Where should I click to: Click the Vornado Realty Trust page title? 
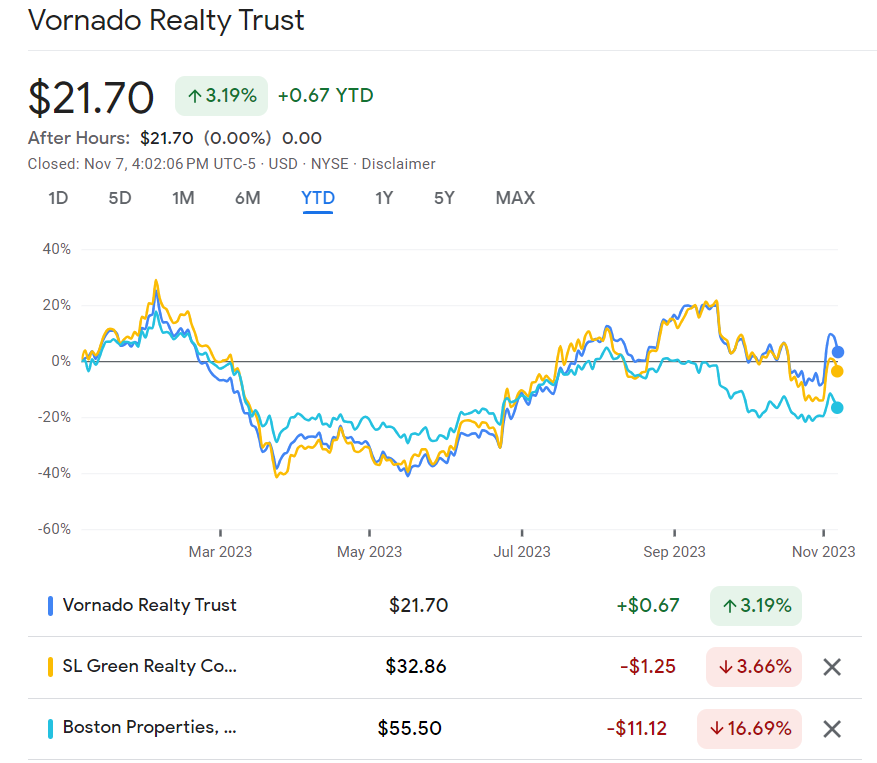(166, 21)
